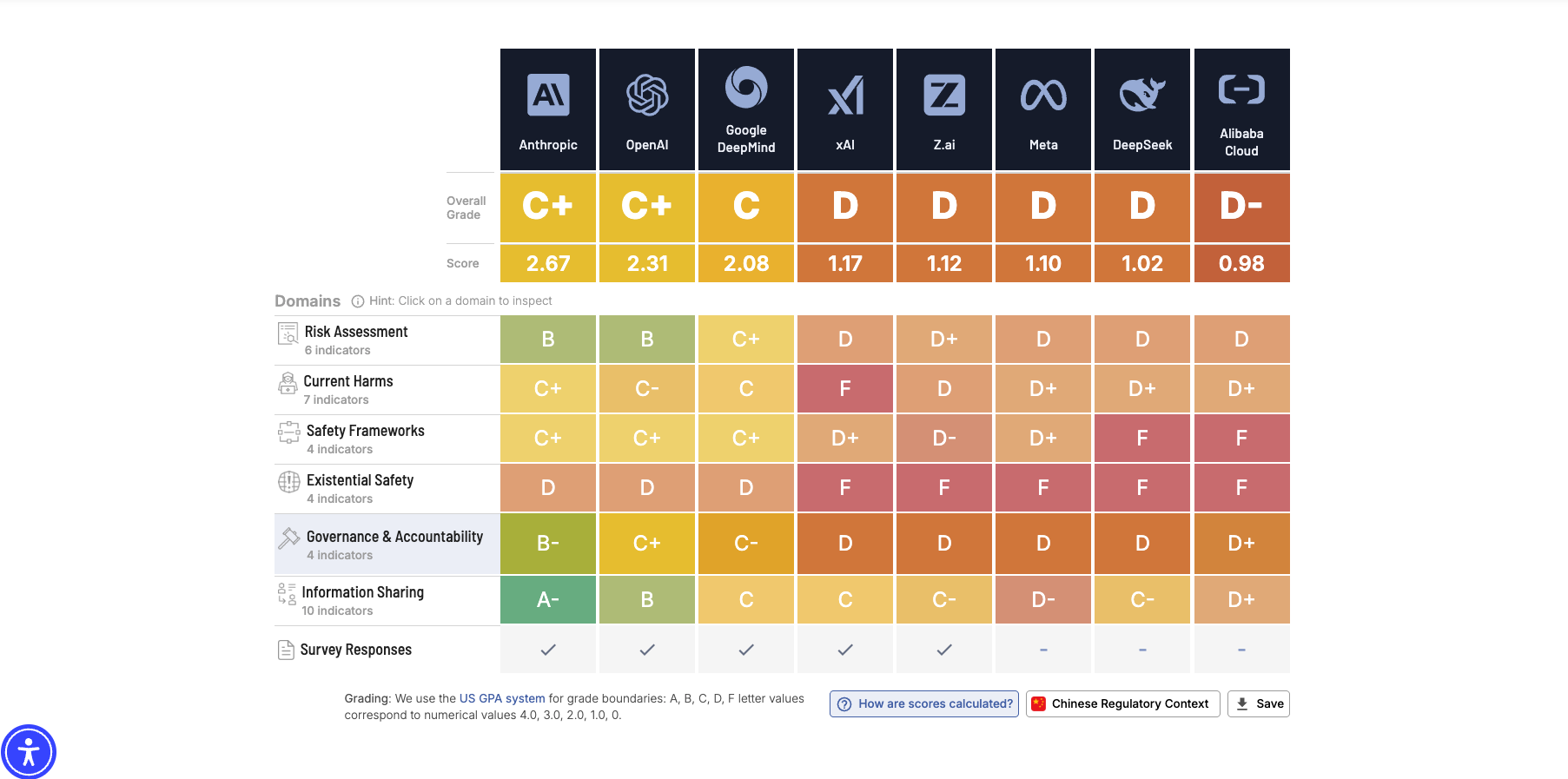Click the DeepSeek whale icon

coord(1141,92)
